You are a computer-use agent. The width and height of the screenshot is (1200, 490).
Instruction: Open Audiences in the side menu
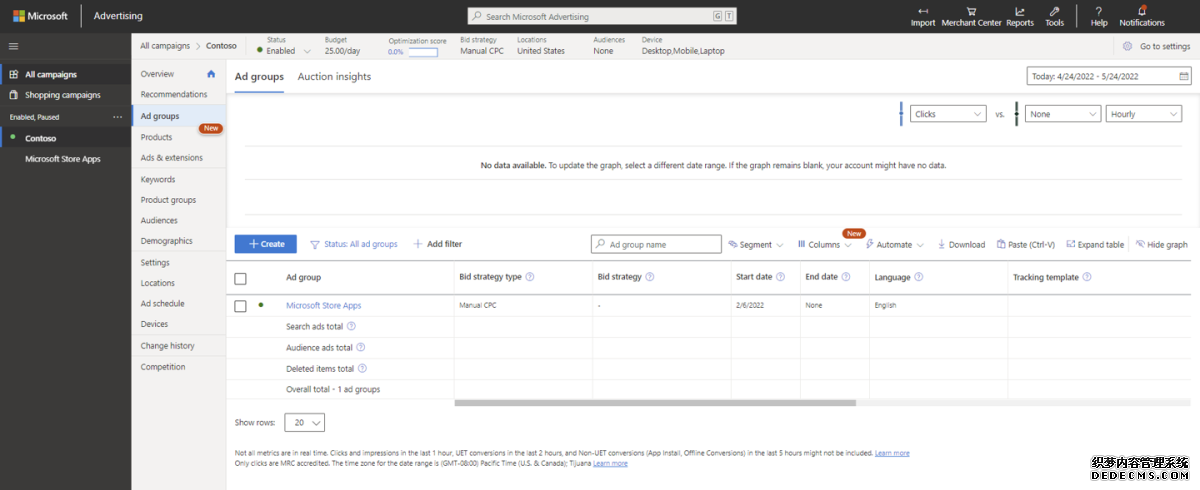tap(159, 220)
